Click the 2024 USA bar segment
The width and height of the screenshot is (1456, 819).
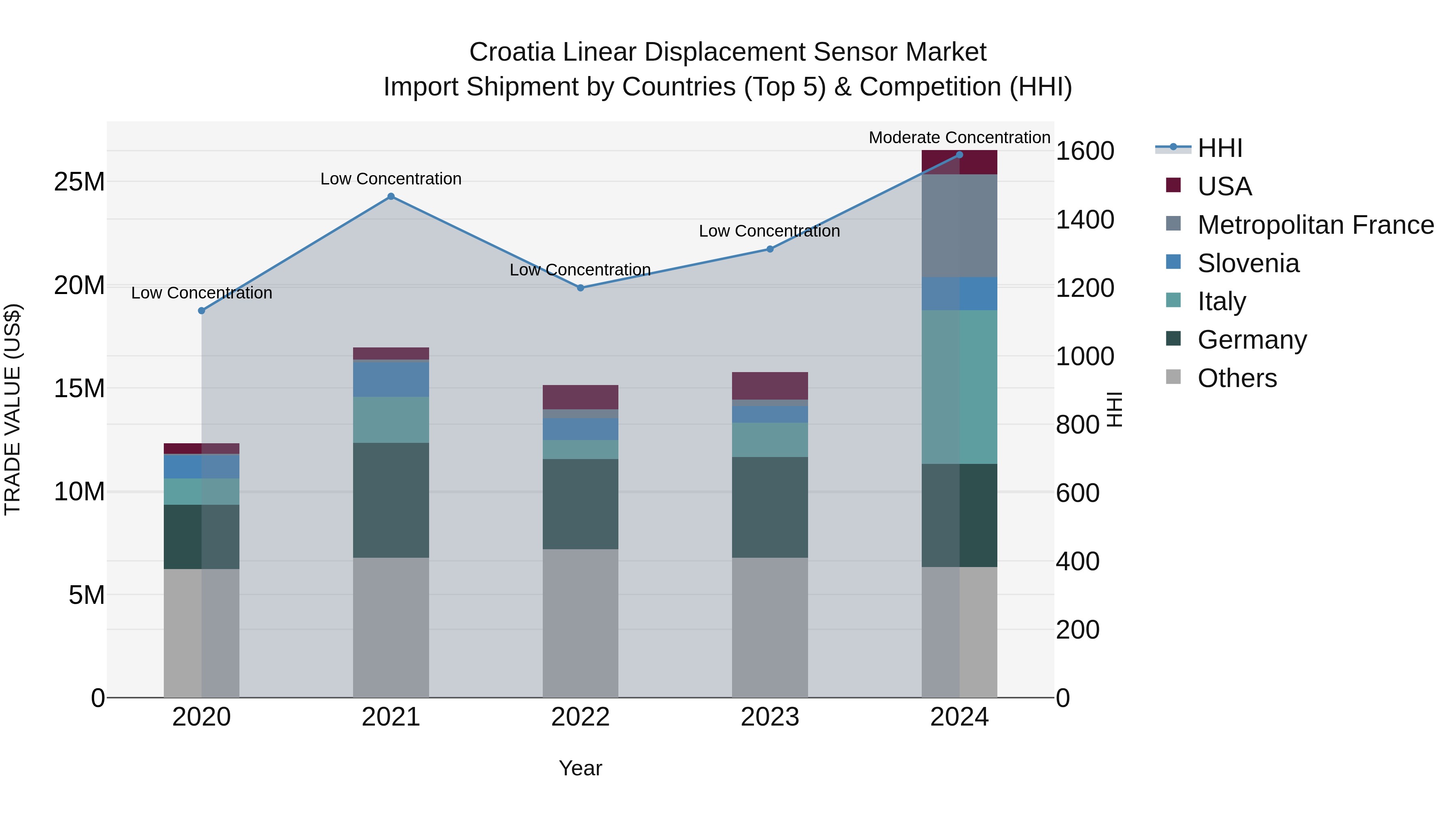tap(959, 163)
